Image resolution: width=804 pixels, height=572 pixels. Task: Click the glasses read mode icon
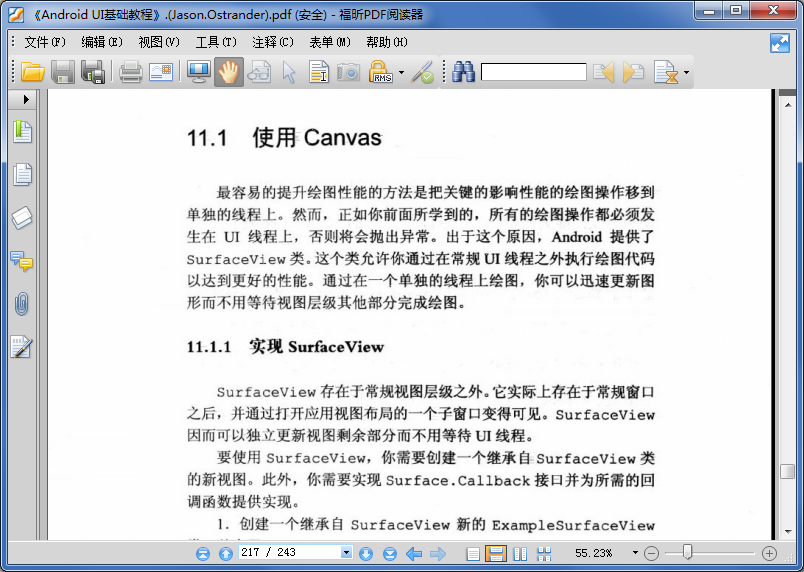(259, 72)
